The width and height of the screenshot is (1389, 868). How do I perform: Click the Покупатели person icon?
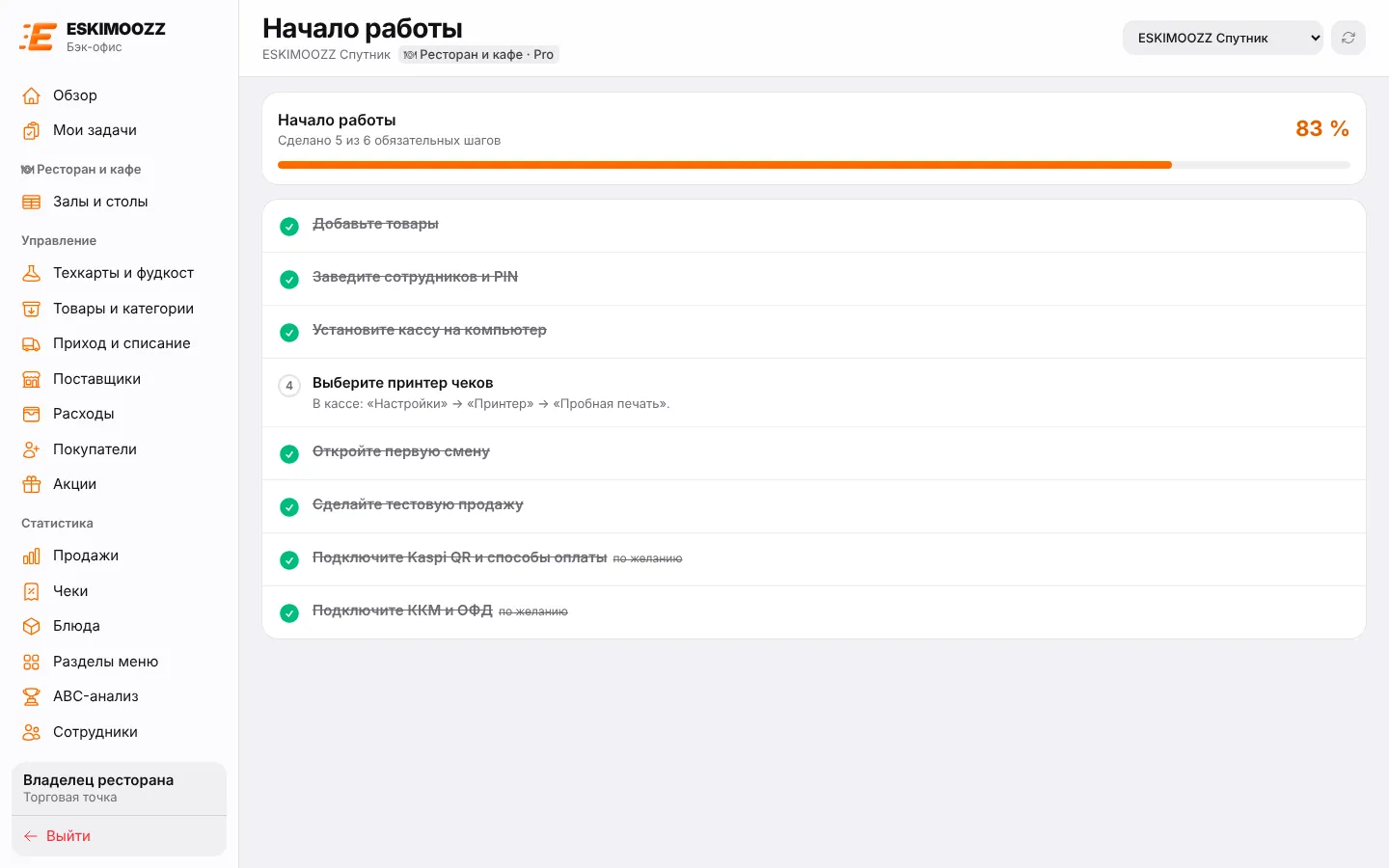(x=32, y=449)
